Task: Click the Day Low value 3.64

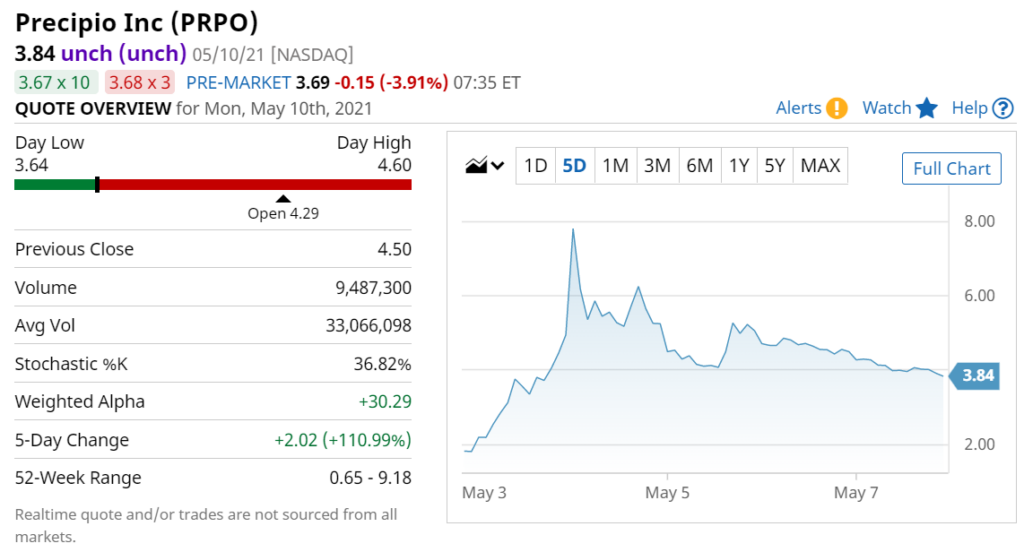Action: [31, 165]
